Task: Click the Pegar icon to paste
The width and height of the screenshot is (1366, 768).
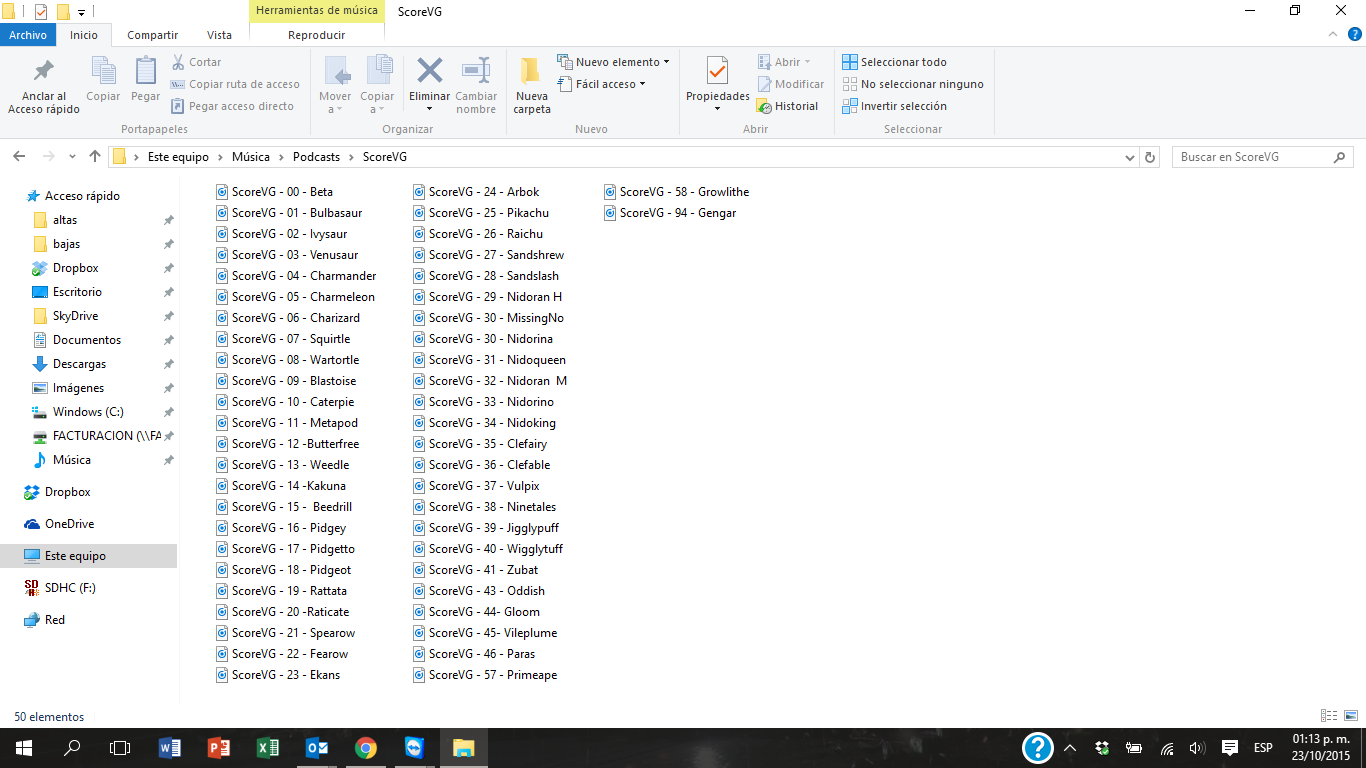Action: point(145,80)
